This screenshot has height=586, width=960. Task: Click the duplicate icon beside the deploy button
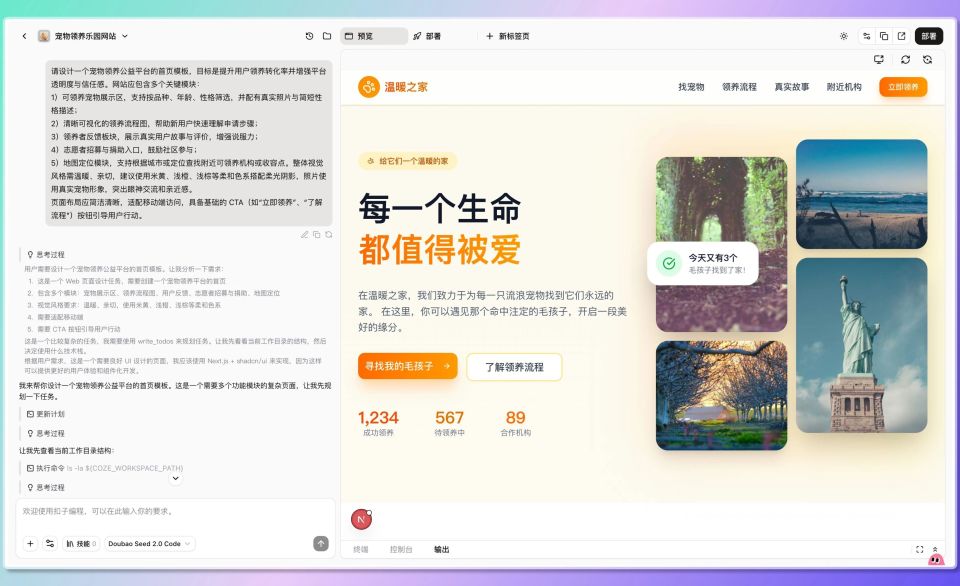883,34
